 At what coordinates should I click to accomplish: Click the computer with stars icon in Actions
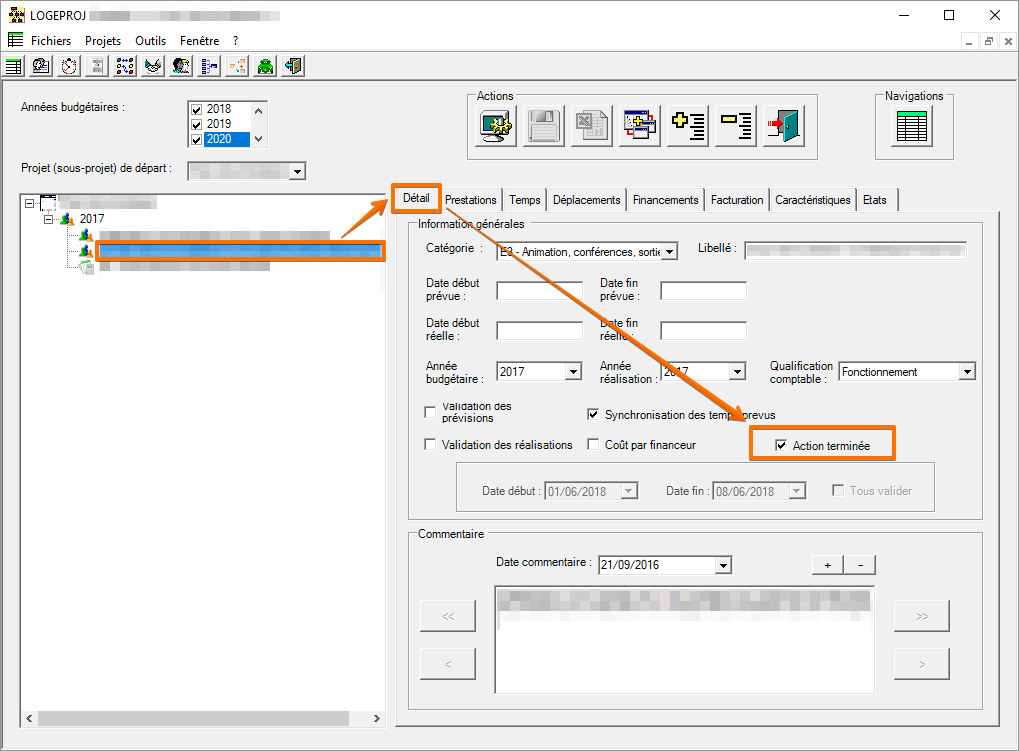[496, 126]
